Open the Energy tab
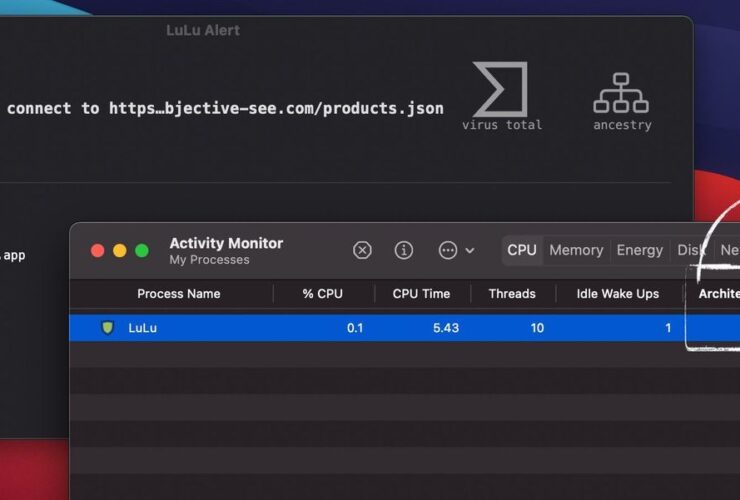Screen dimensions: 740x500 coord(639,250)
